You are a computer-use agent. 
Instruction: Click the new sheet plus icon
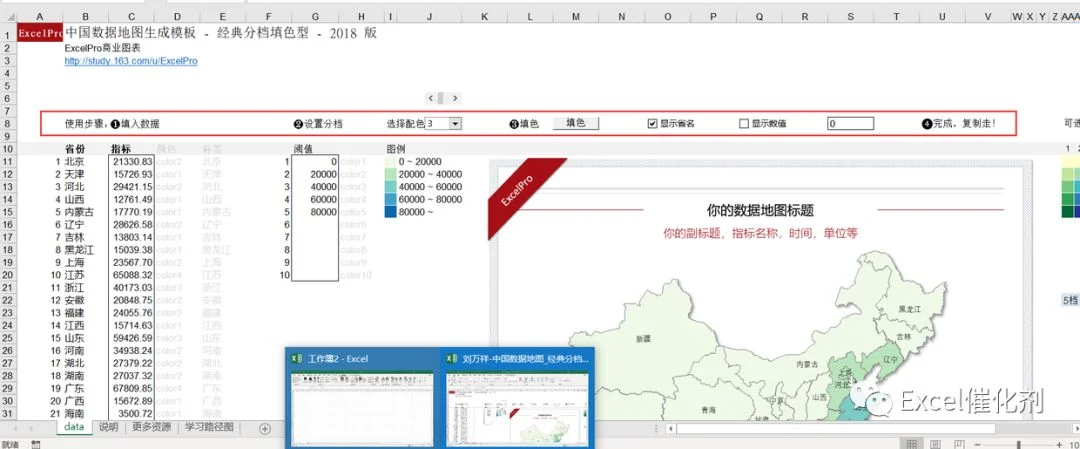coord(264,428)
